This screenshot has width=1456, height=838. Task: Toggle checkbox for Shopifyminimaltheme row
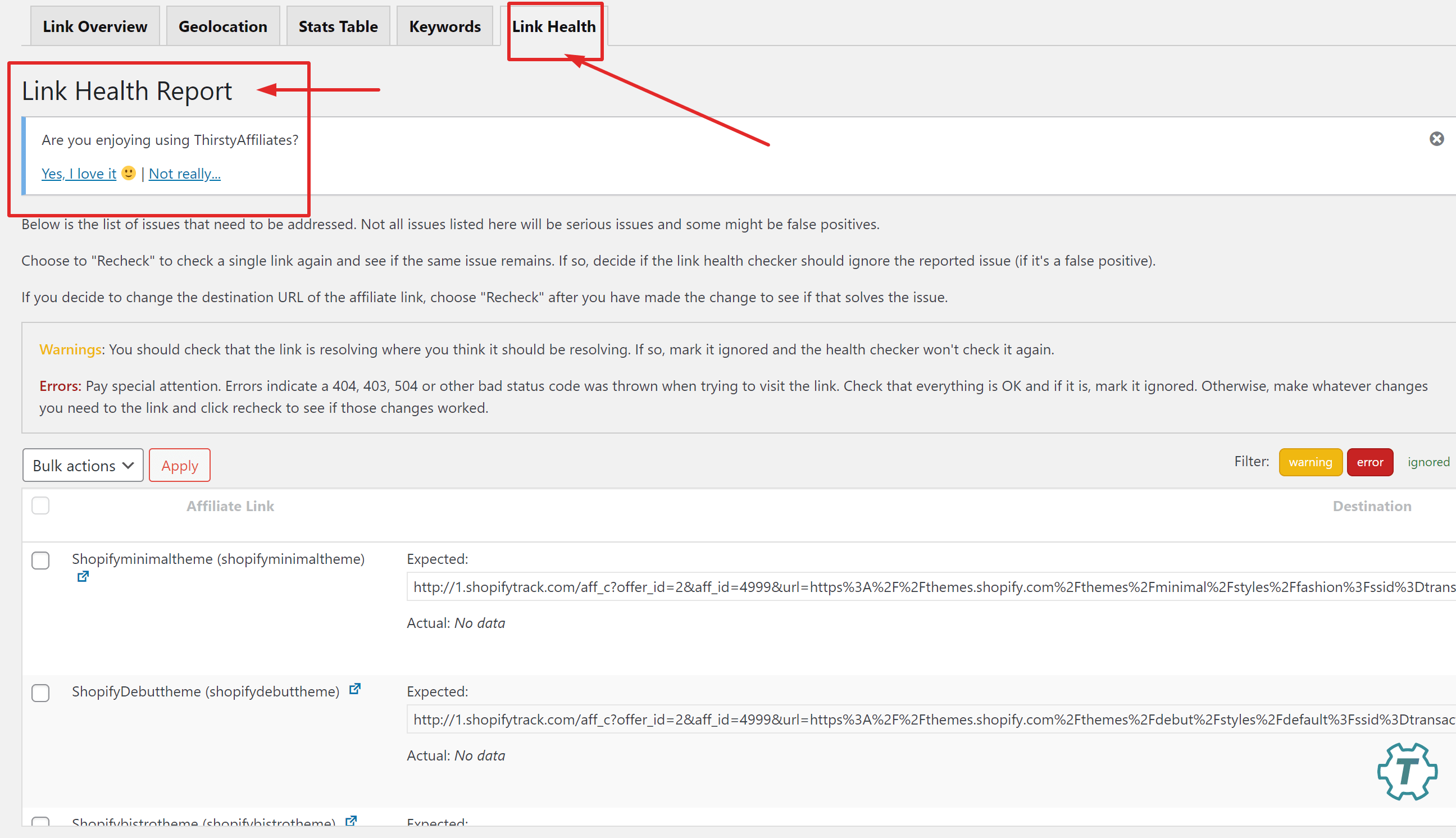41,560
